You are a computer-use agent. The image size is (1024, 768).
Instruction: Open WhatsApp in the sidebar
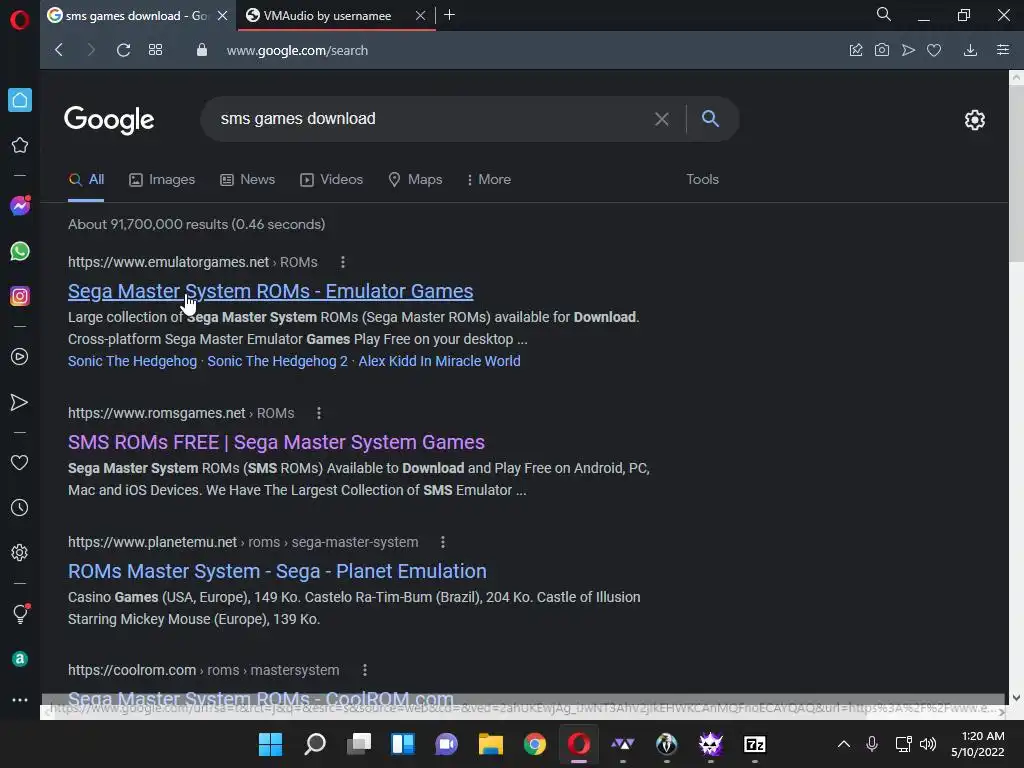[x=20, y=251]
